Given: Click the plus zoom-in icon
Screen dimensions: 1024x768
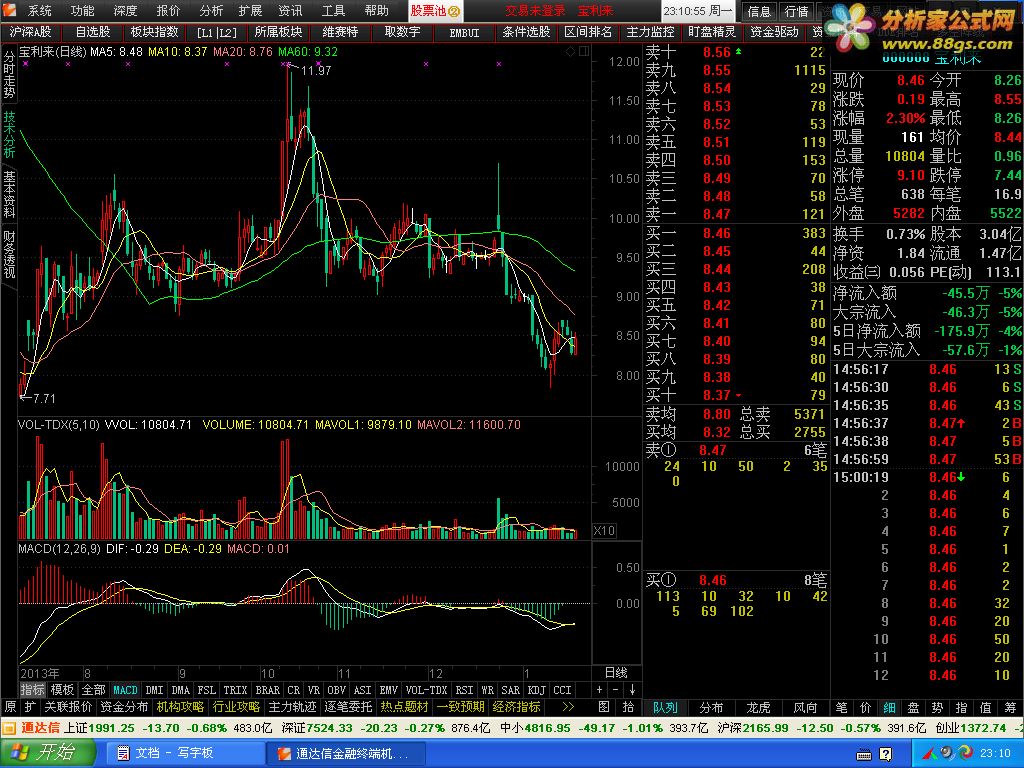Looking at the screenshot, I should pyautogui.click(x=600, y=690).
